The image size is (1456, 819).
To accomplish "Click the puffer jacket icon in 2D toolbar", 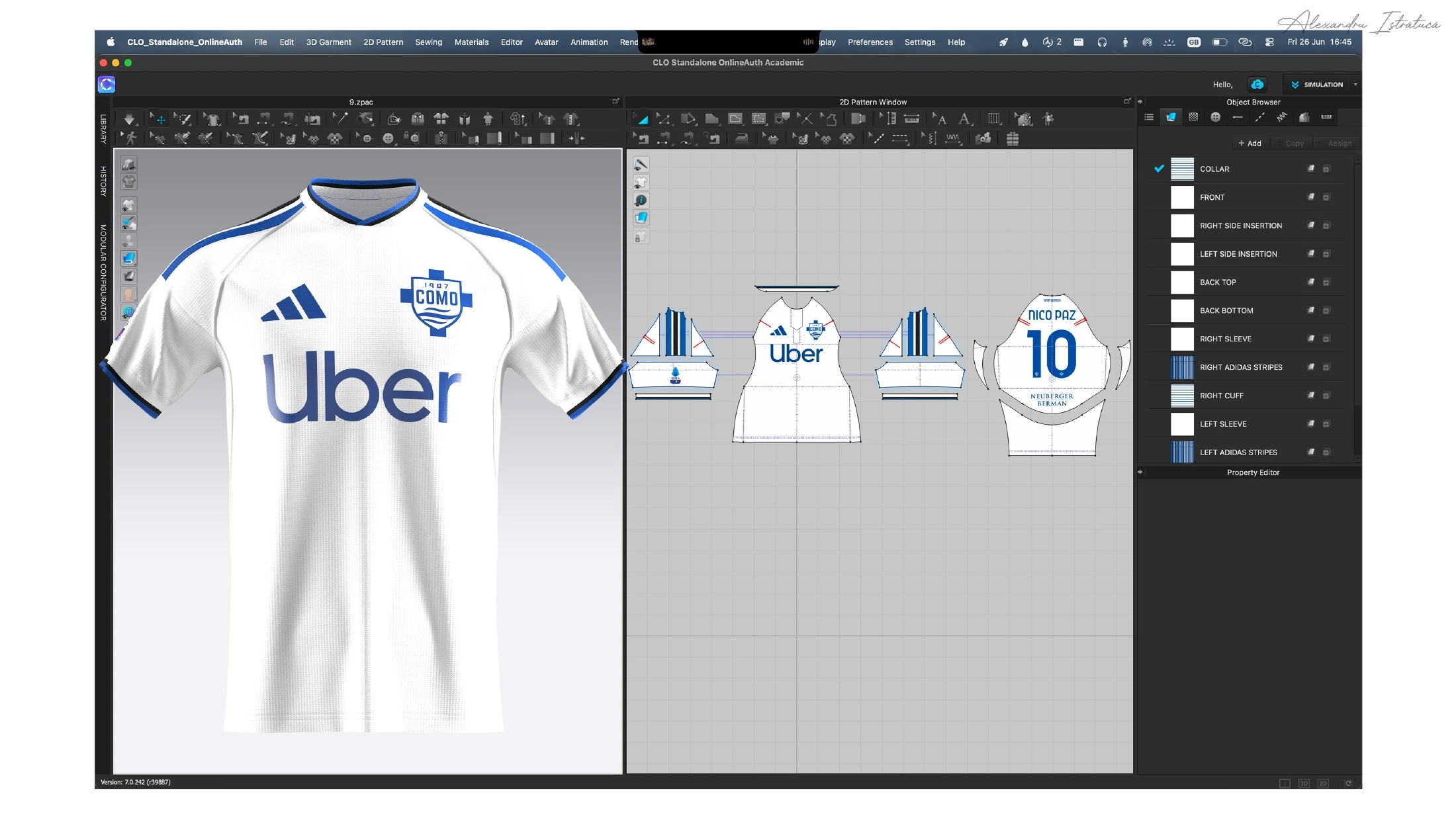I will (1013, 138).
